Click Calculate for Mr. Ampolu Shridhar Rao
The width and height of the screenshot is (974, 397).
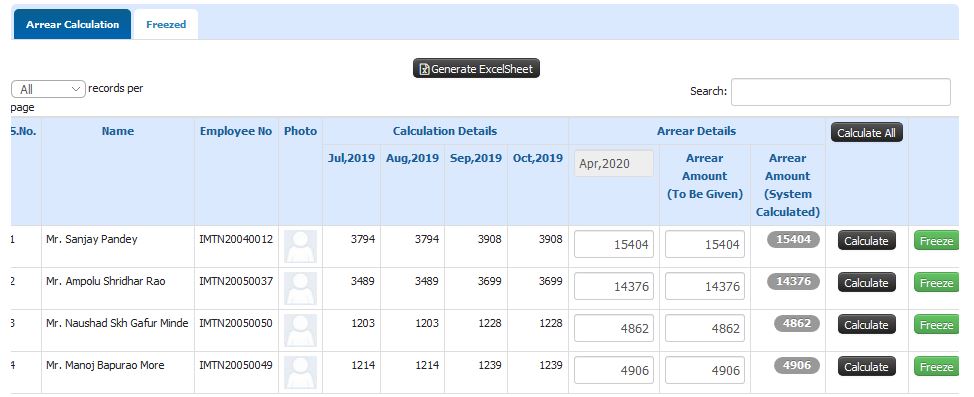coord(867,282)
